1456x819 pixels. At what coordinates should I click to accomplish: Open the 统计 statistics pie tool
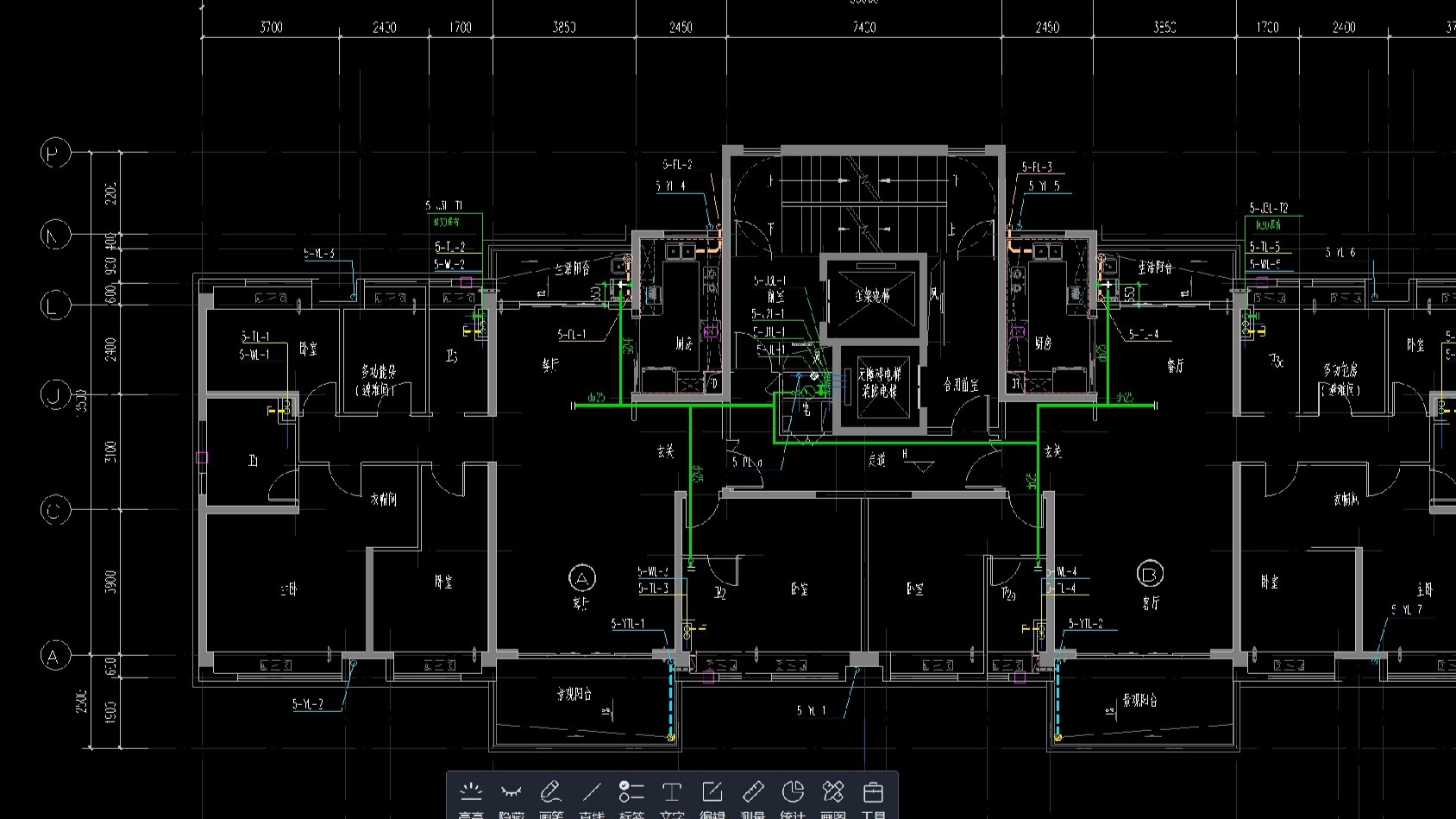pos(793,797)
